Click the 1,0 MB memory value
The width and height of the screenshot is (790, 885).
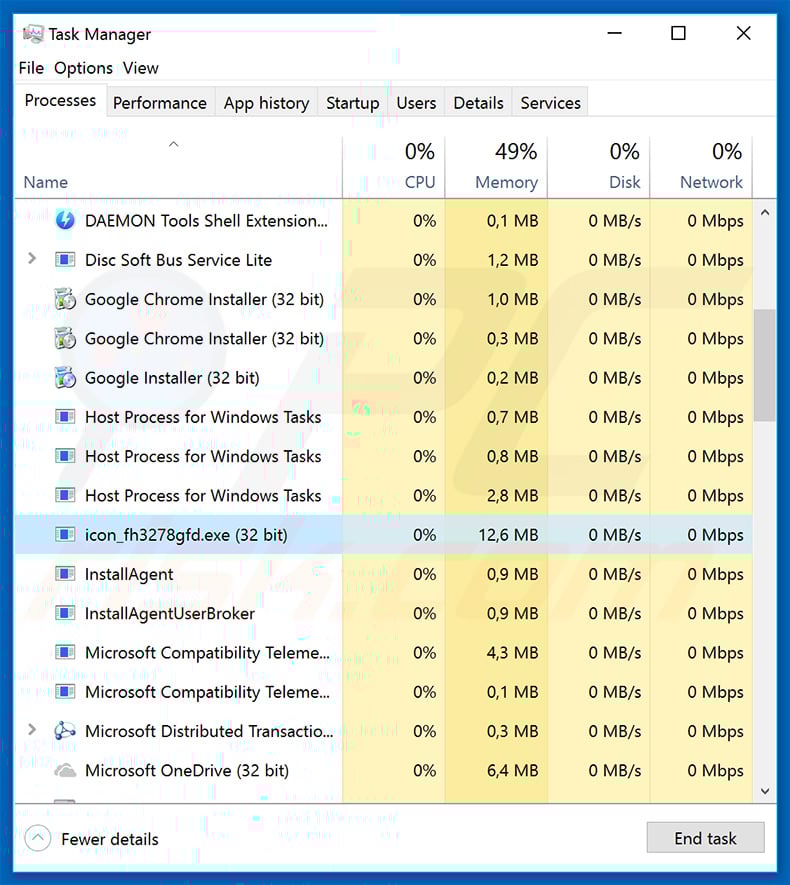[512, 299]
